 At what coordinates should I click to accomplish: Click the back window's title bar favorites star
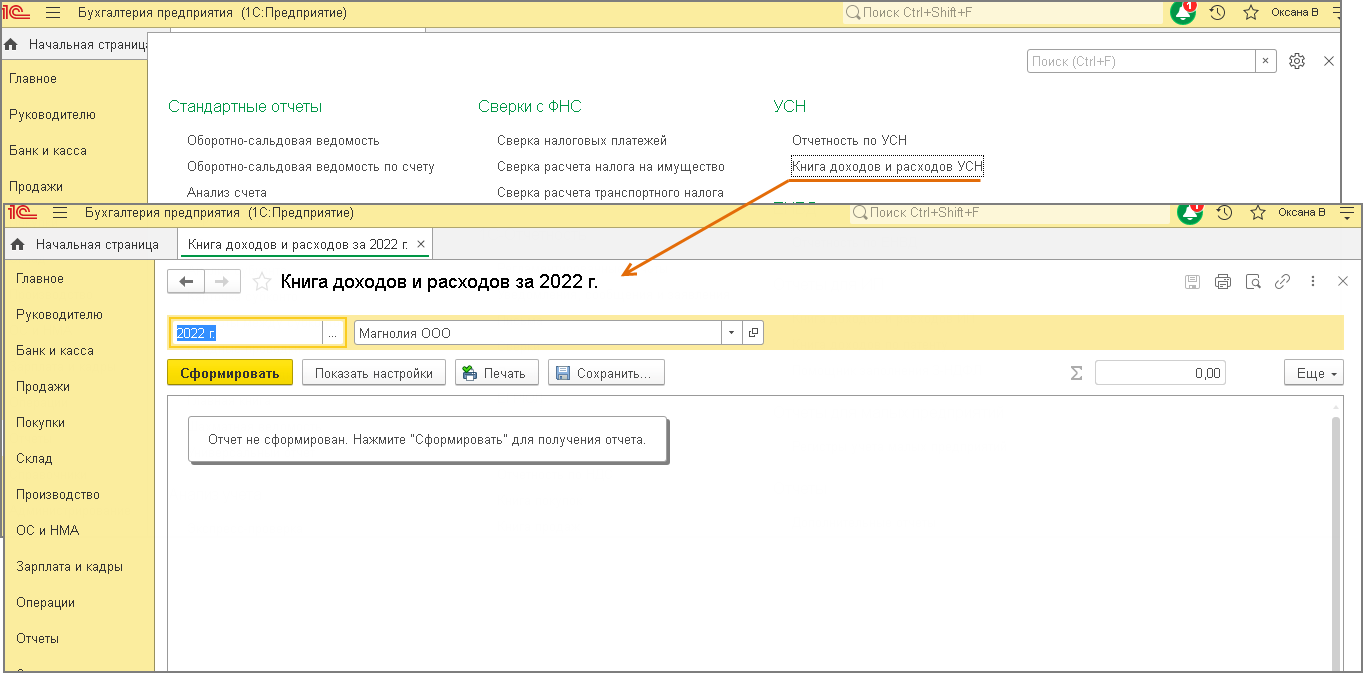1251,13
